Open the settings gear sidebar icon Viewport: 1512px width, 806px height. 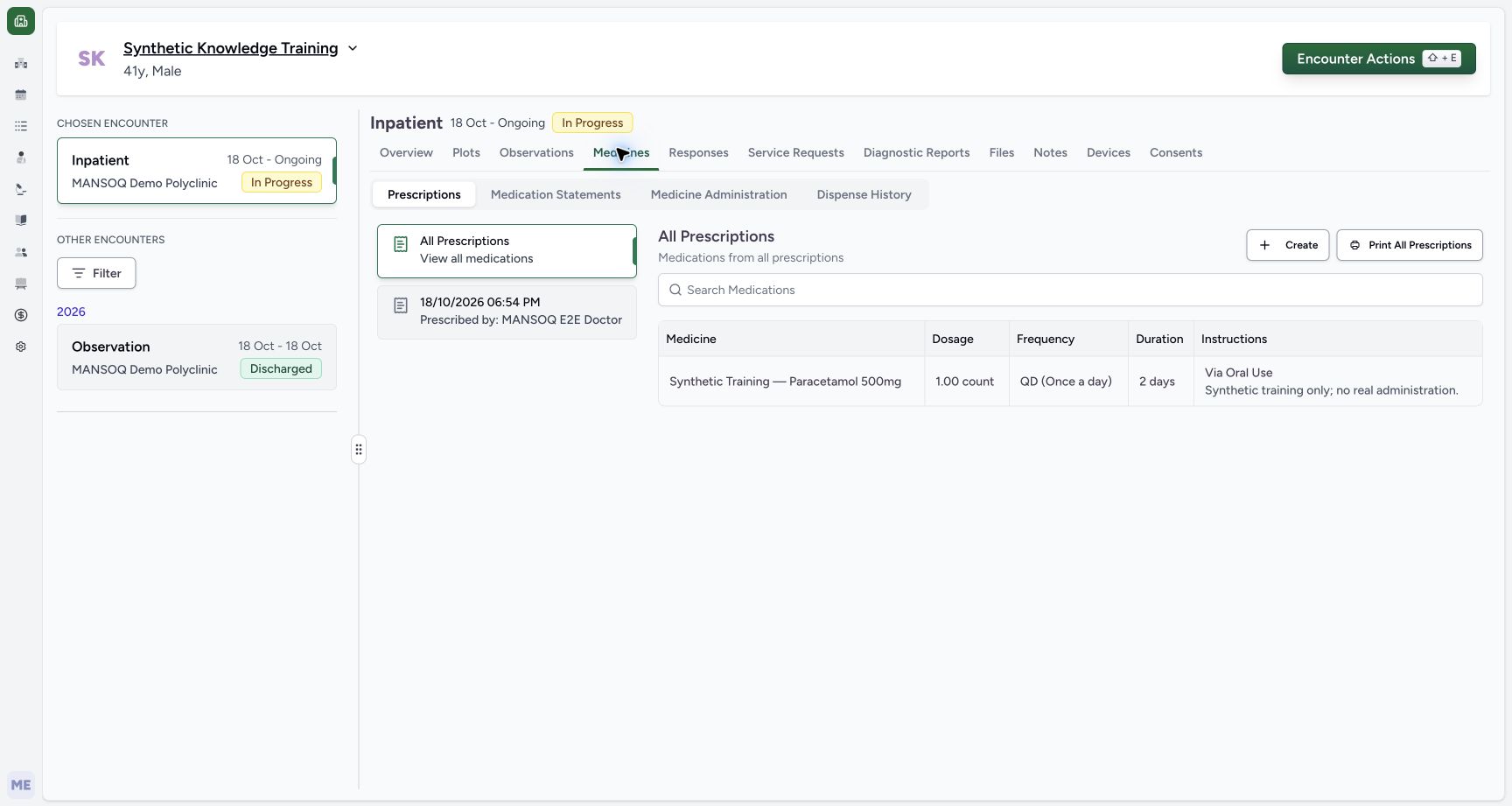[21, 347]
